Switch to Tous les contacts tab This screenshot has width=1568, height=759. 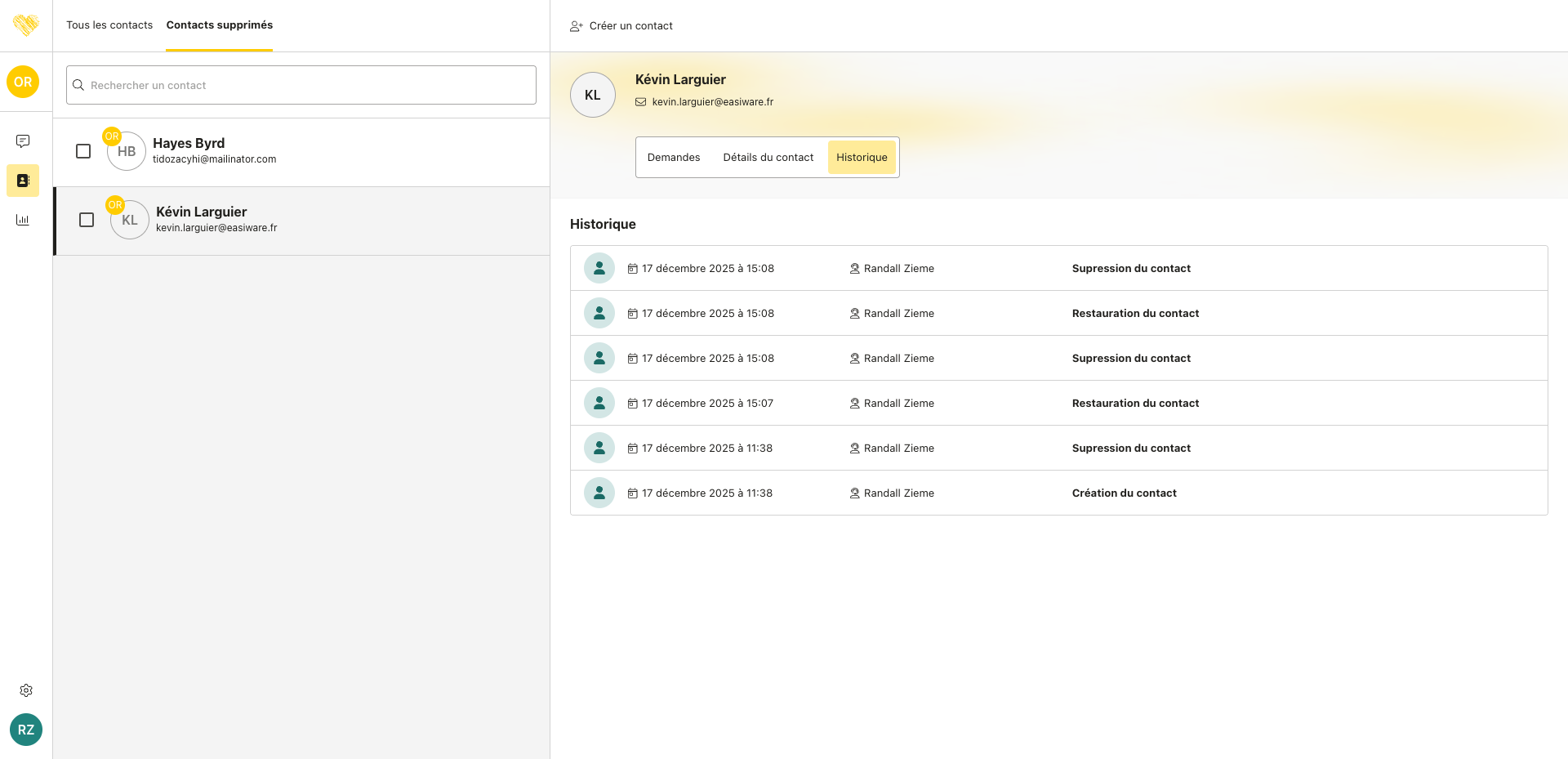click(109, 25)
